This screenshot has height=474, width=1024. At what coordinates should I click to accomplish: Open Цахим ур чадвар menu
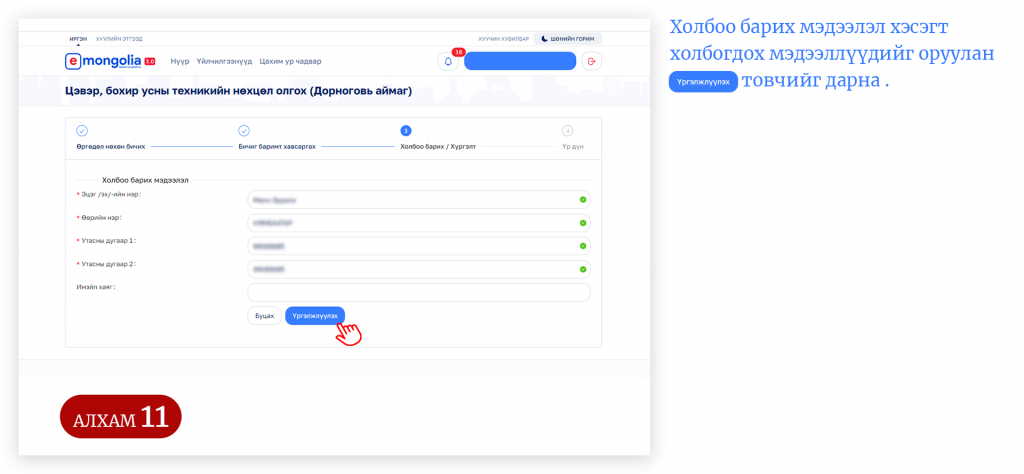tap(290, 61)
